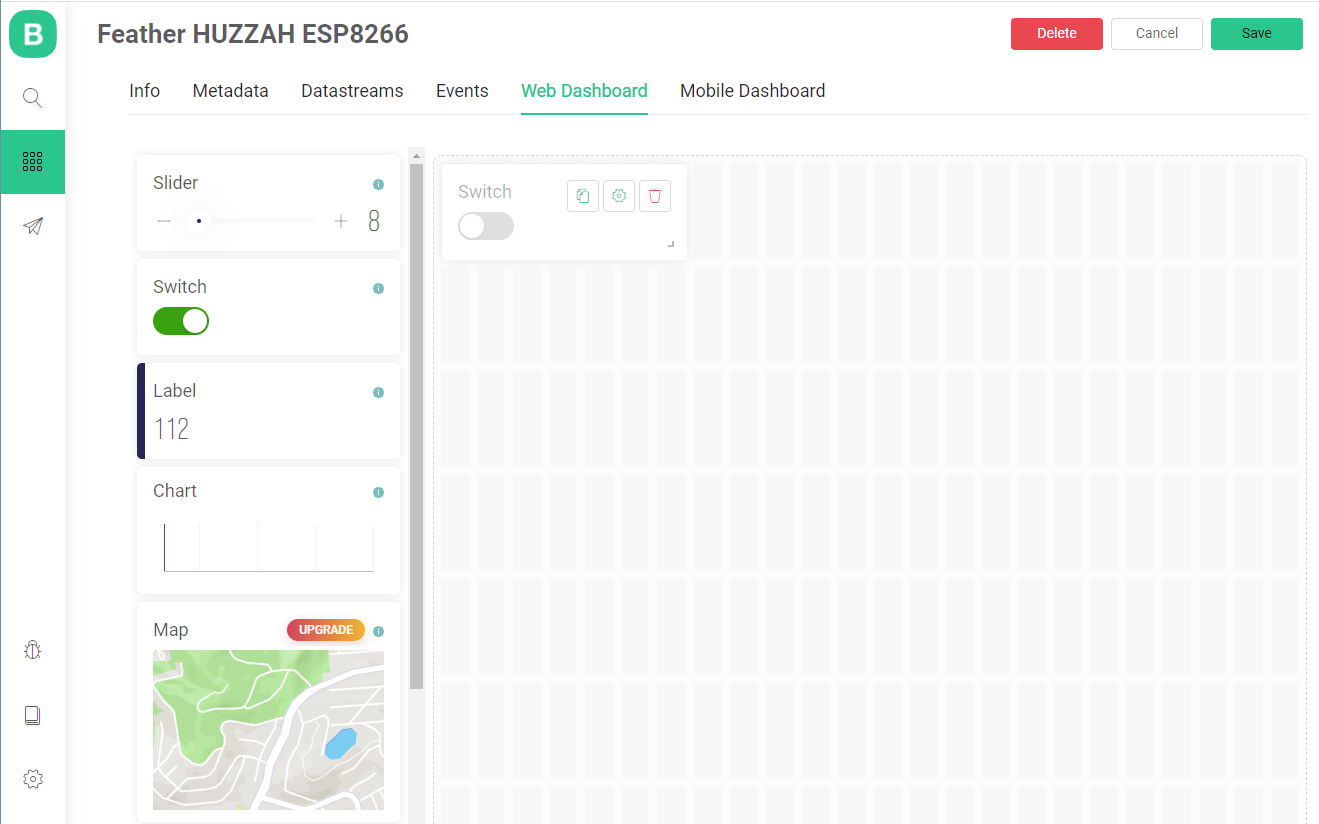Toggle the grey Switch on dashboard canvas
This screenshot has width=1319, height=824.
[486, 226]
